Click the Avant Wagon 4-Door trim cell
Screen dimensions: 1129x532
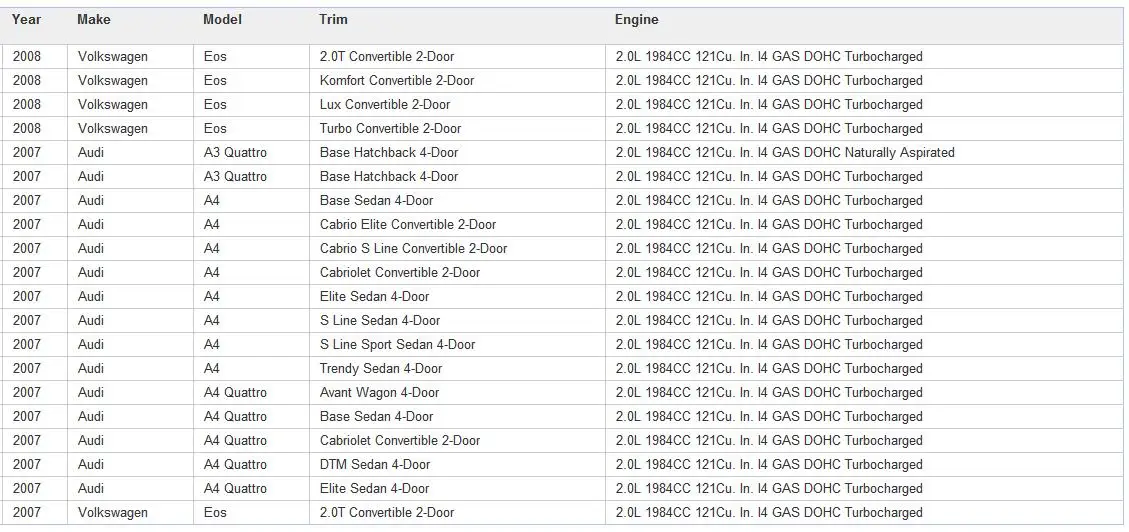(379, 393)
